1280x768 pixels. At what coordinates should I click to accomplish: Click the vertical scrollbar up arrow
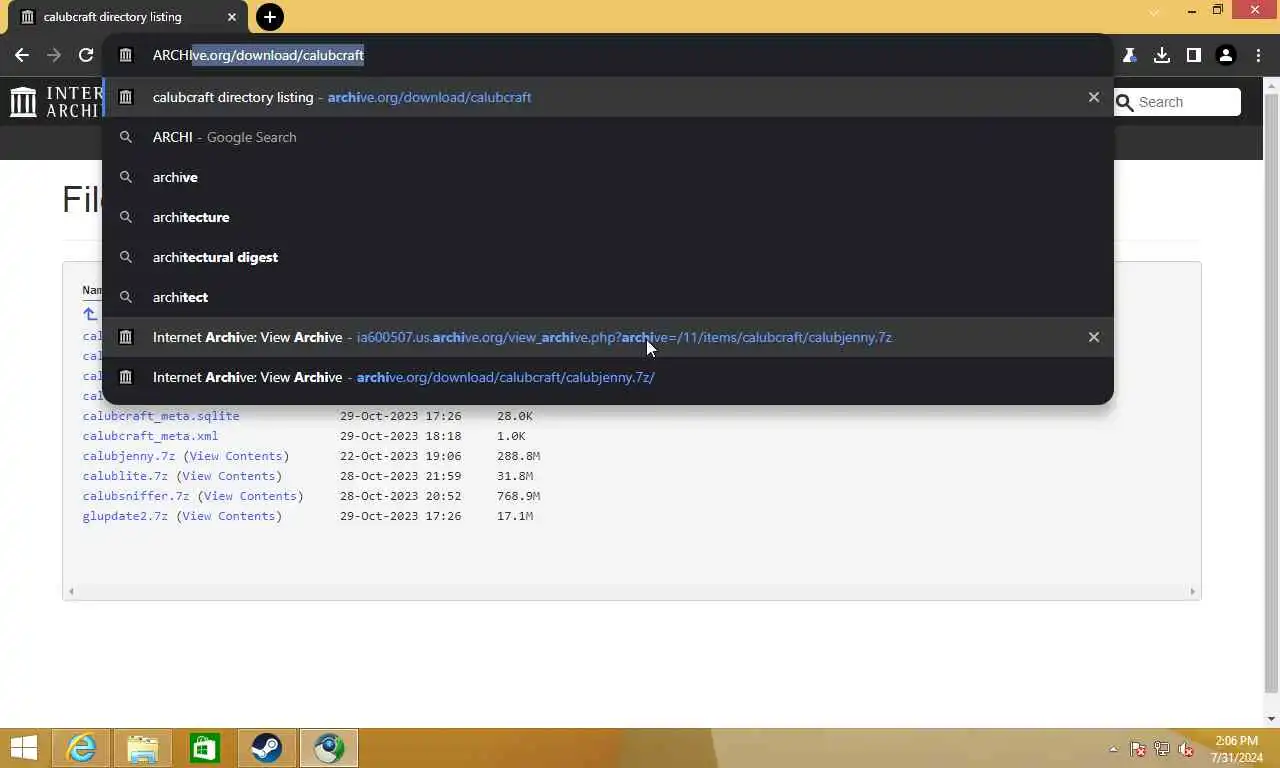1271,85
